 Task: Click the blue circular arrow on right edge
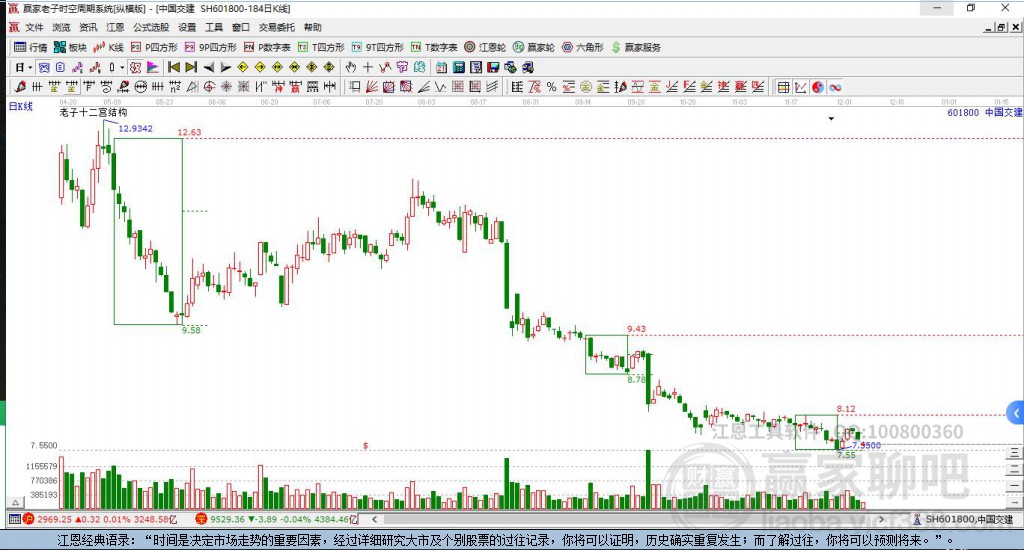[x=1015, y=412]
